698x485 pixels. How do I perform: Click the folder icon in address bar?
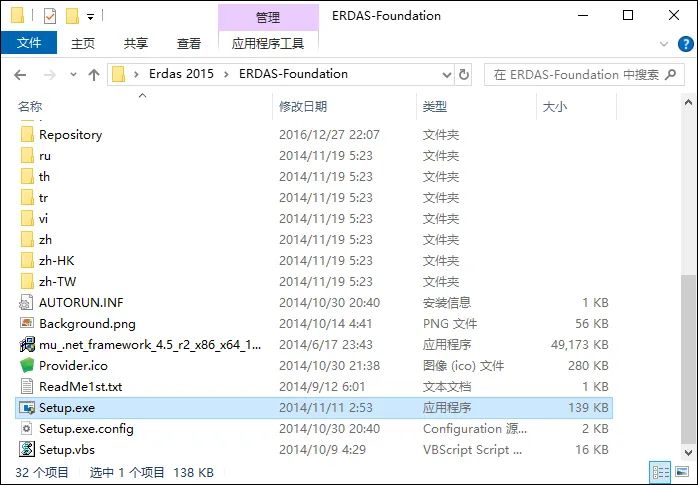[x=118, y=74]
